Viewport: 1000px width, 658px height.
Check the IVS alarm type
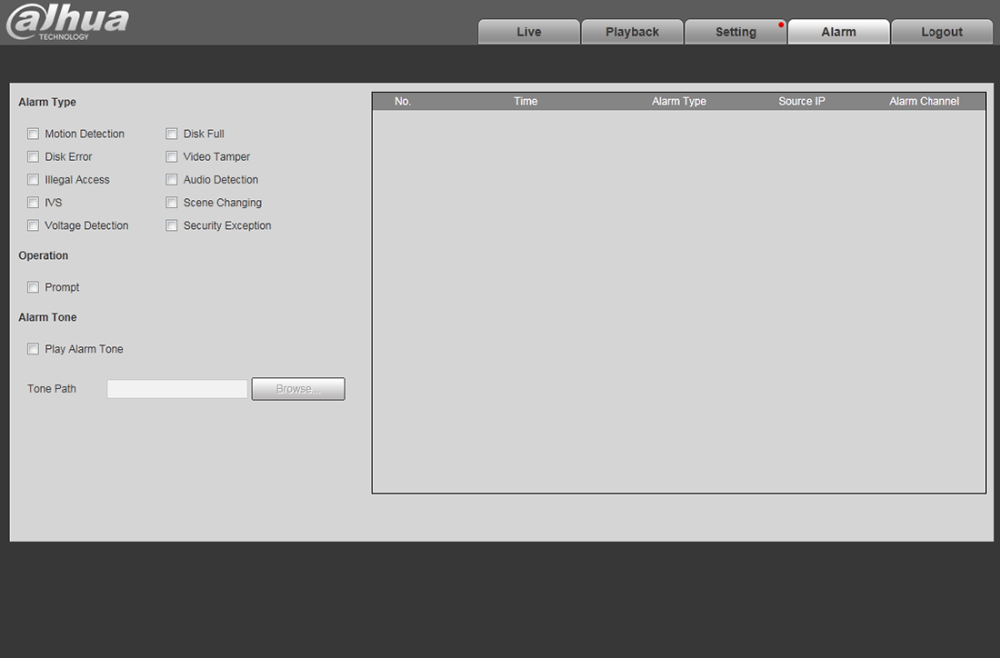pos(33,203)
